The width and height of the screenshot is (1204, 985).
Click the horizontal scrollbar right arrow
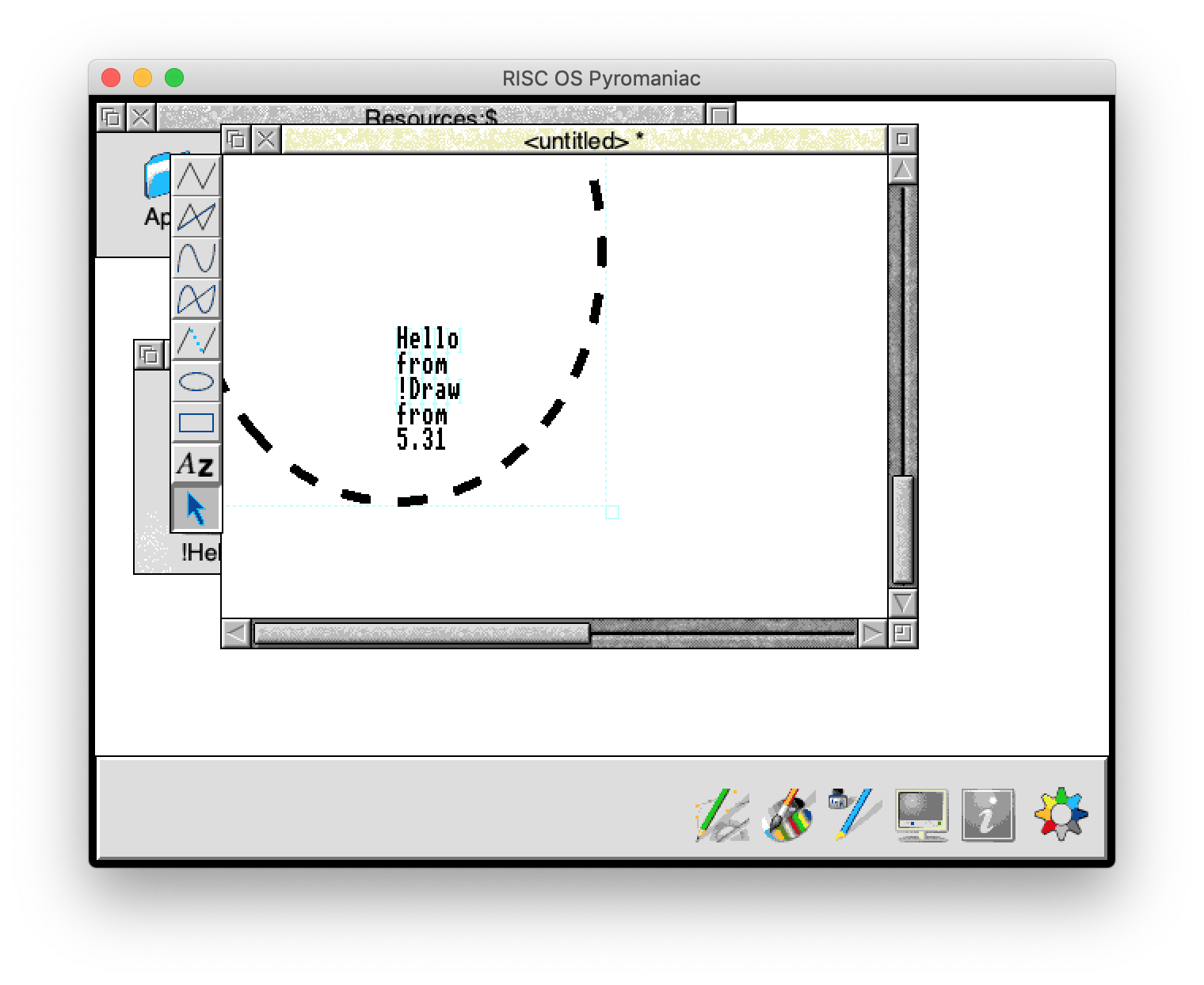tap(872, 633)
